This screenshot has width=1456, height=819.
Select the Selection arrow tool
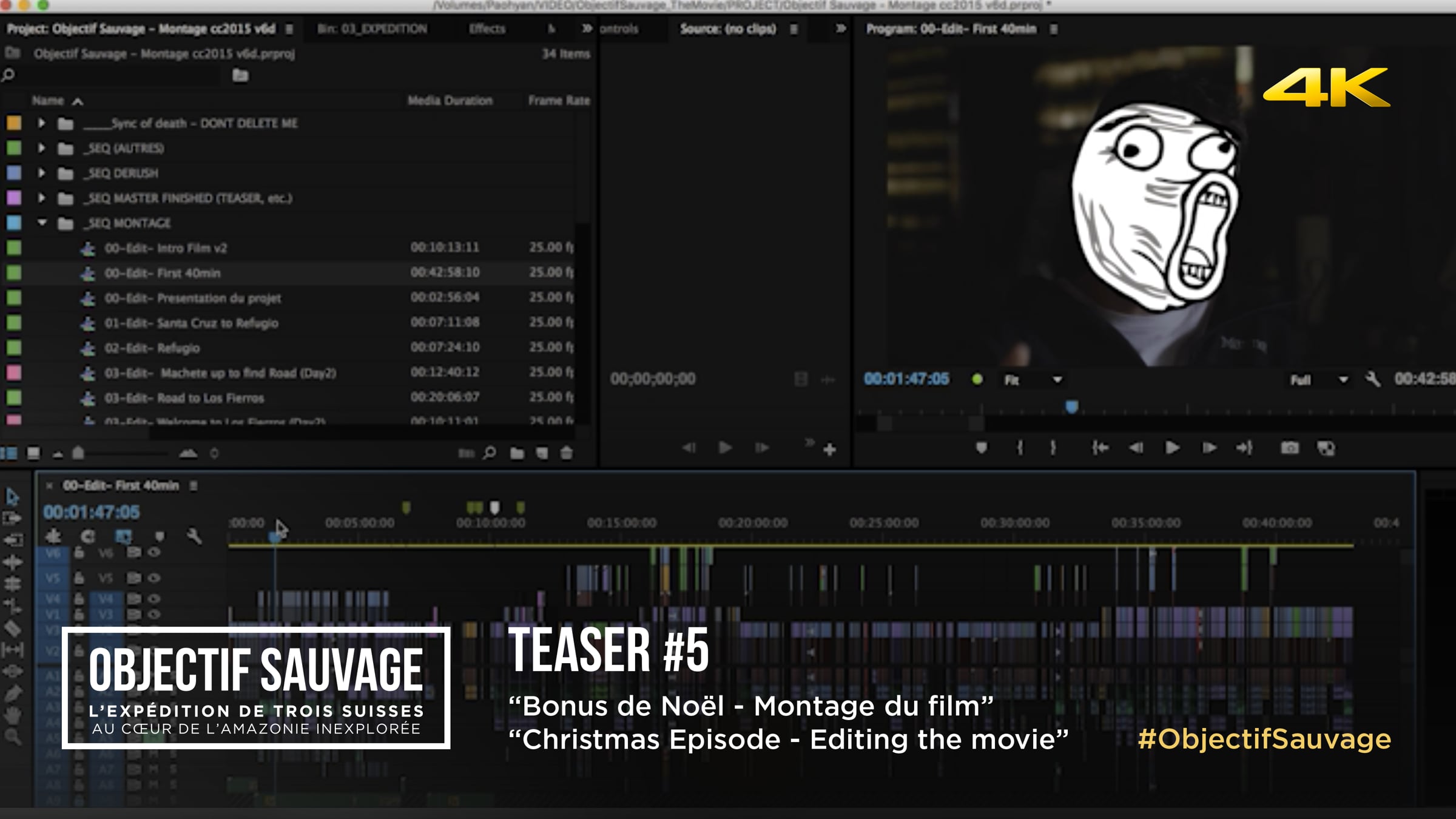[x=12, y=497]
